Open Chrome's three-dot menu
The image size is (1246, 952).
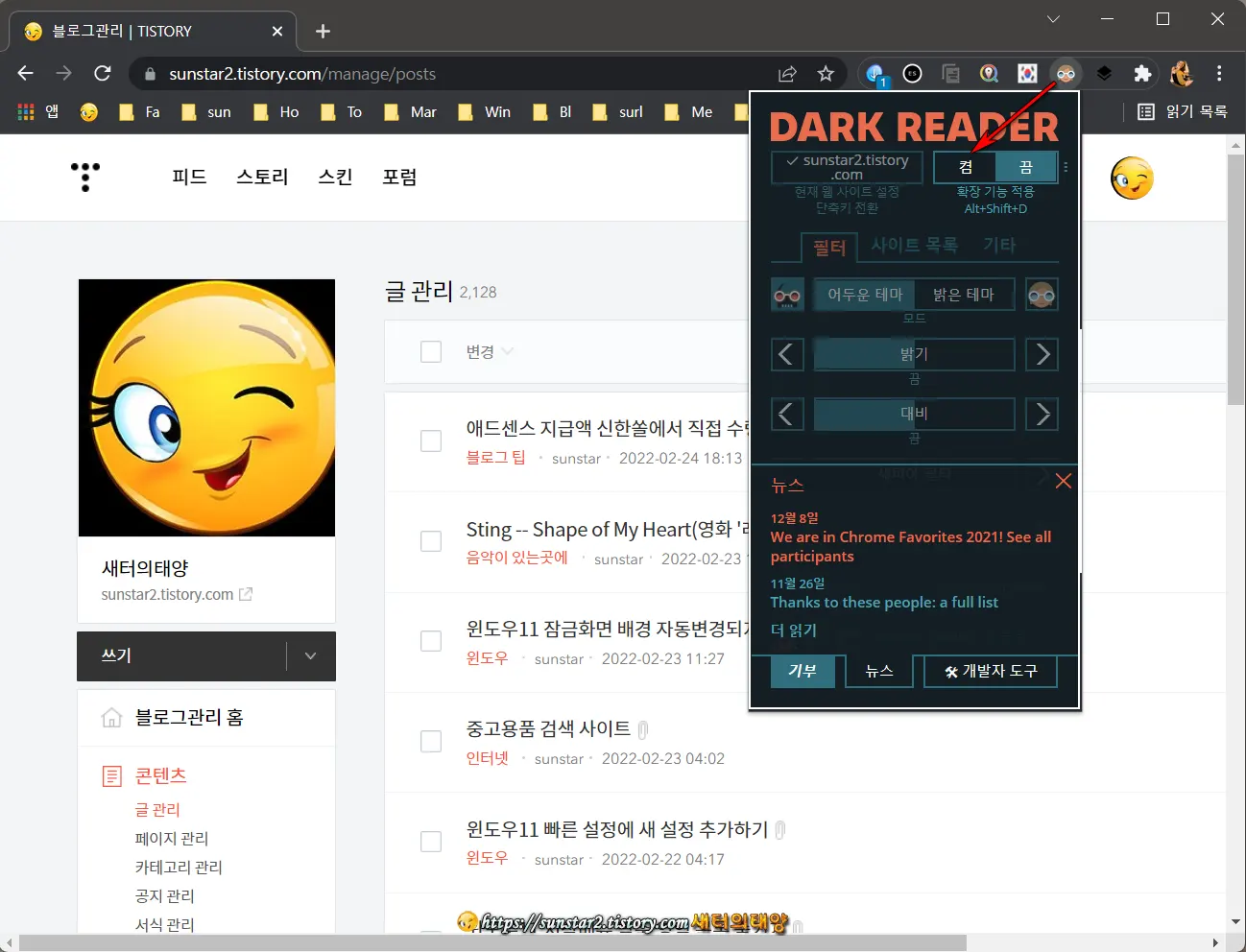1219,74
